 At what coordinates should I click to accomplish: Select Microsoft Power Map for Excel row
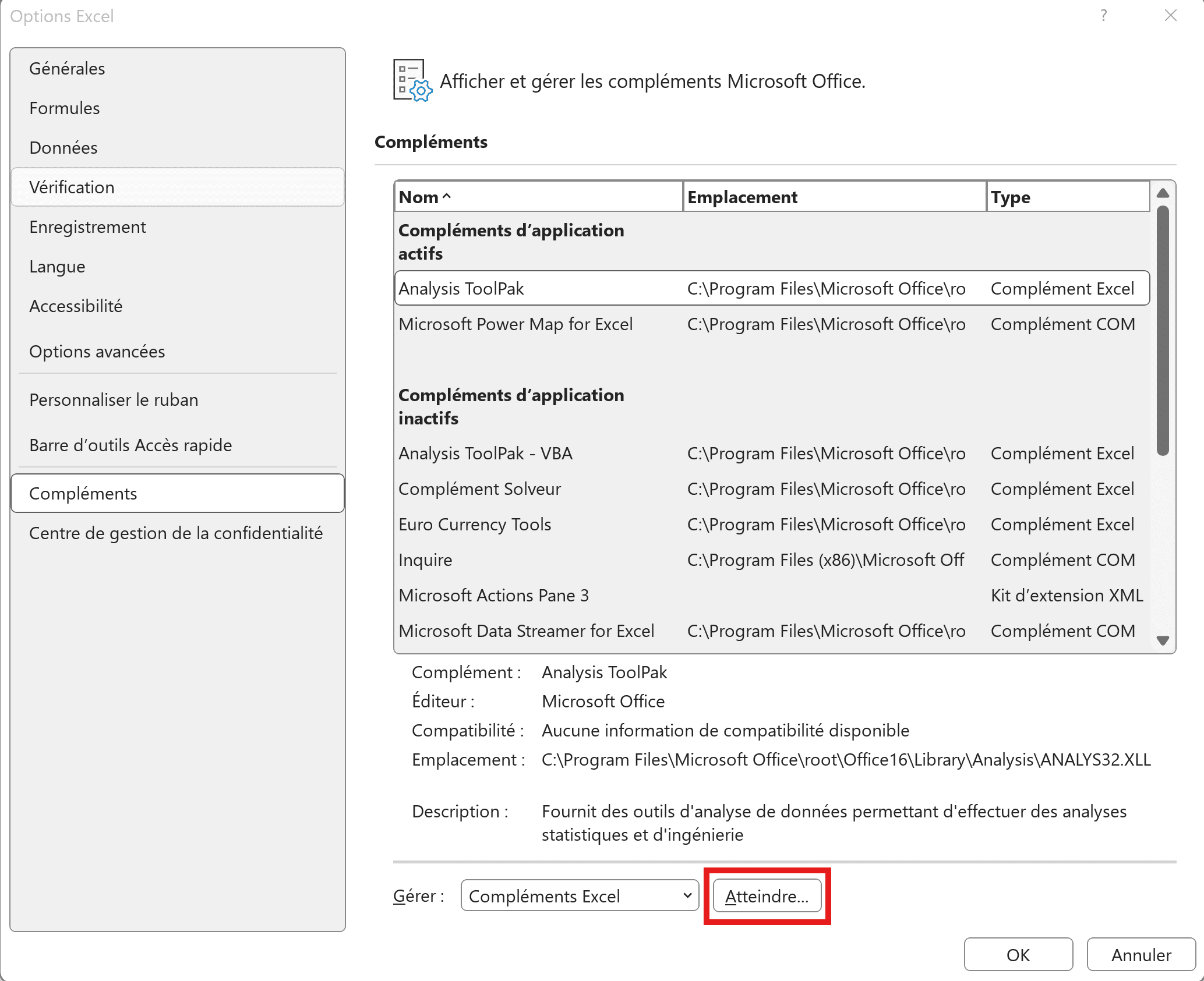(516, 324)
